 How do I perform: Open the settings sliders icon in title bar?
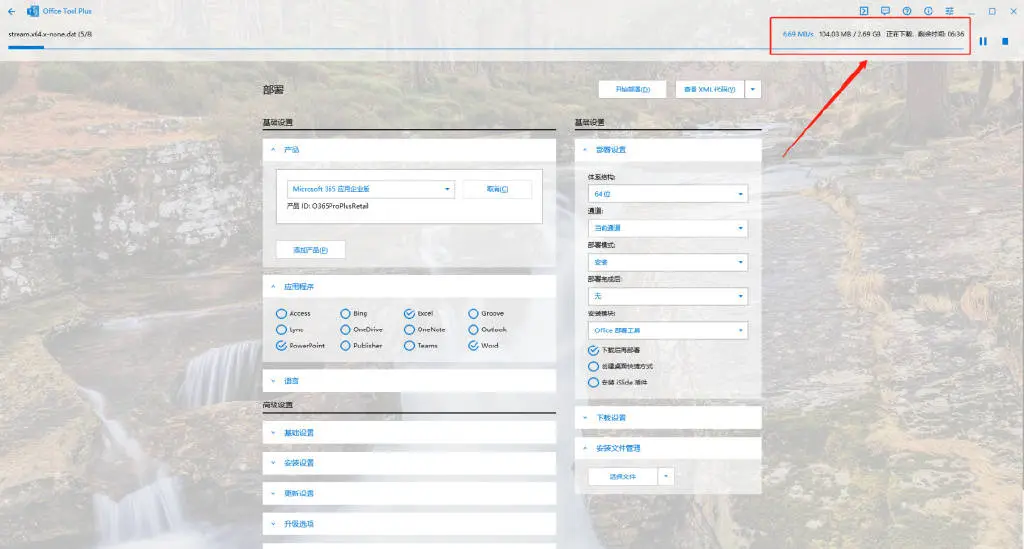tap(950, 11)
